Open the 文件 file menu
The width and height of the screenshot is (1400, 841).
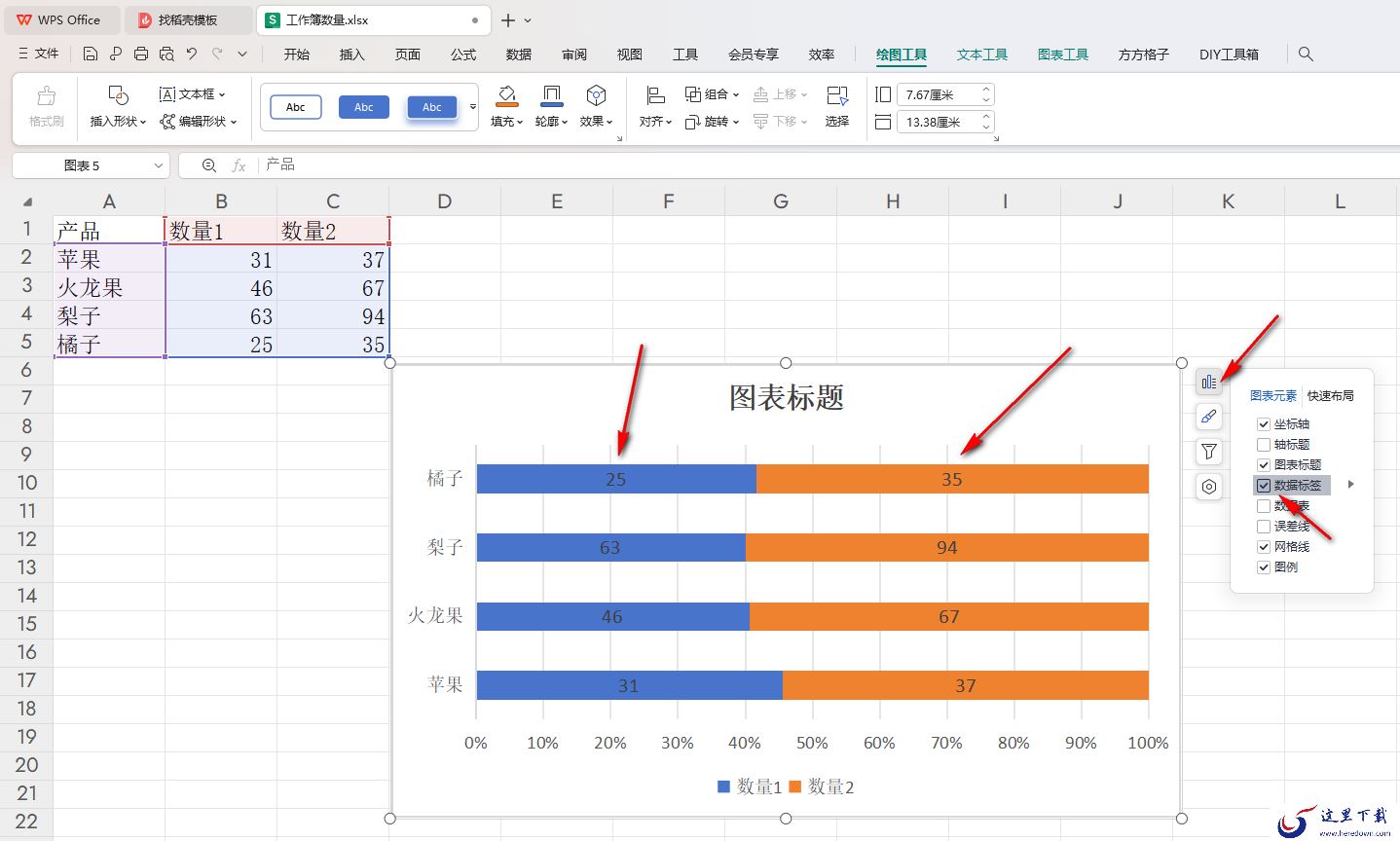point(39,55)
